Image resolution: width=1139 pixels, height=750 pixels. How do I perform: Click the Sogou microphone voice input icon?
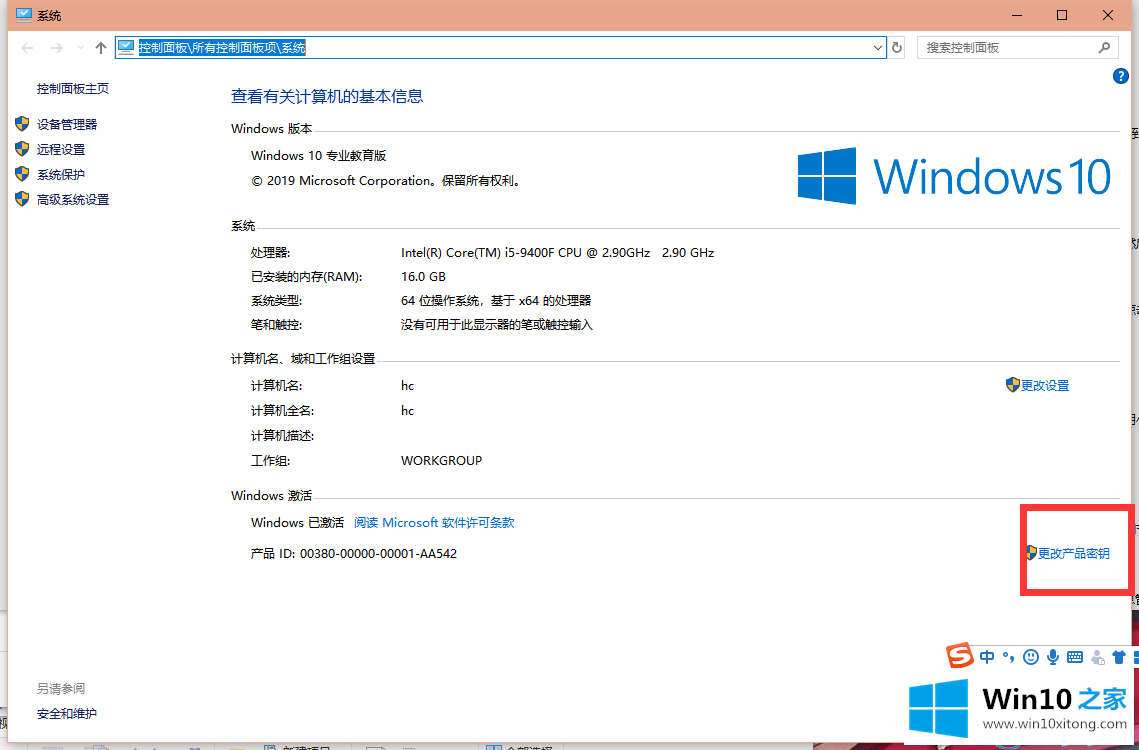coord(1053,657)
